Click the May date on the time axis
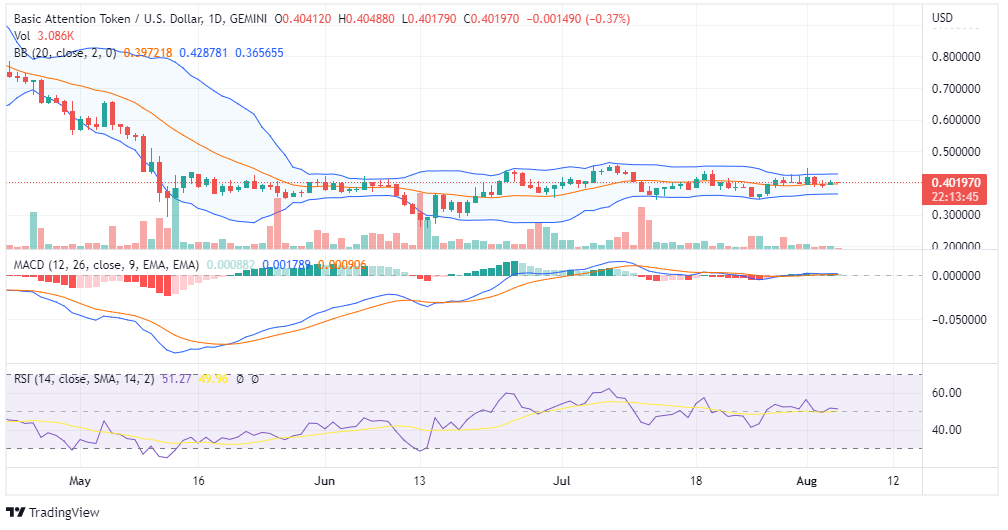 [81, 481]
